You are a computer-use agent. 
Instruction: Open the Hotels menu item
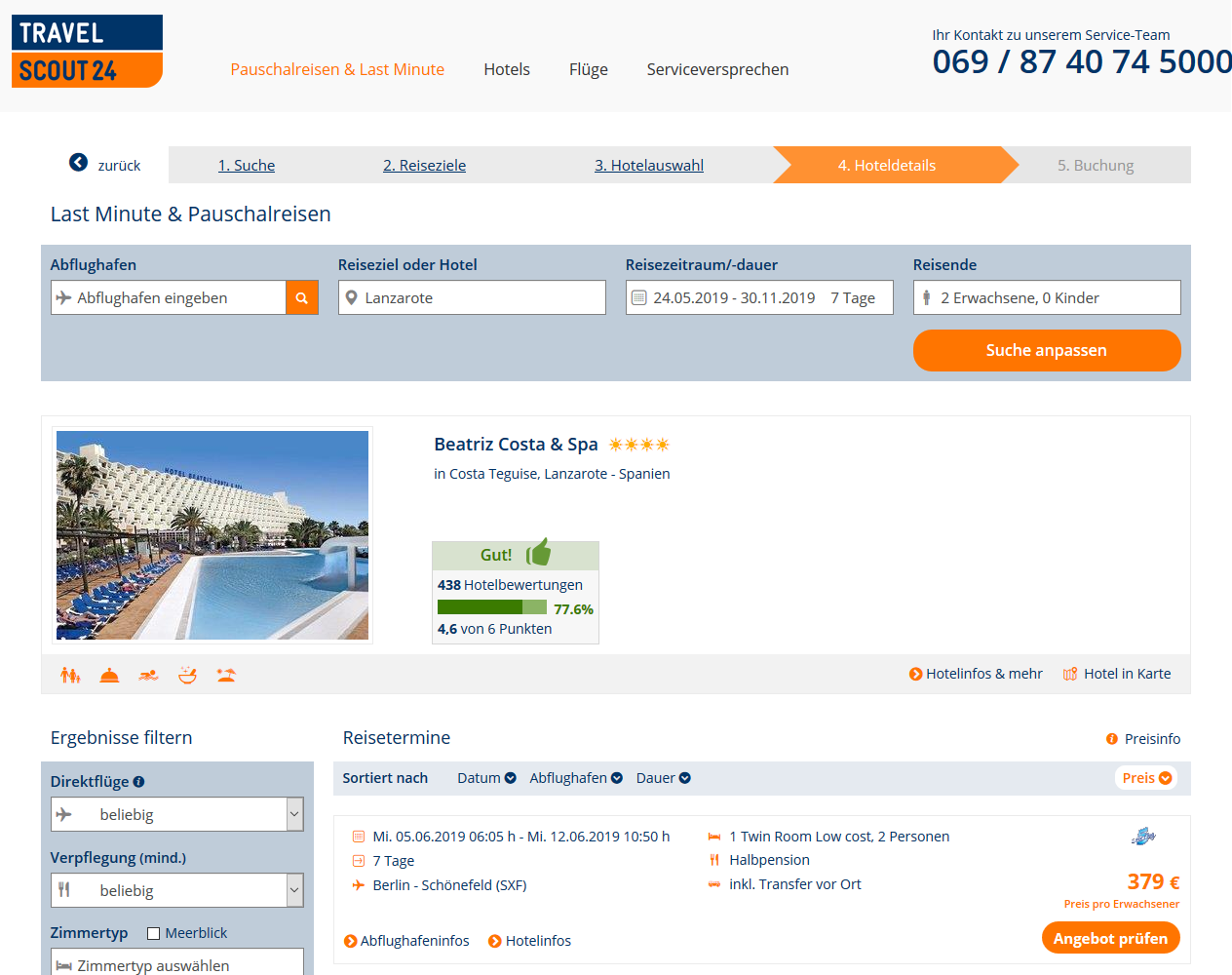tap(507, 69)
